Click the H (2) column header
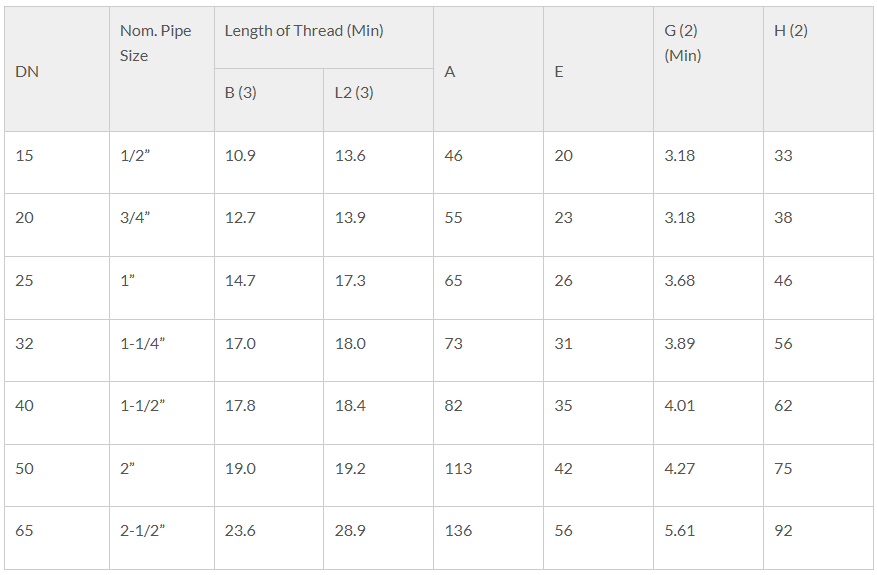The image size is (877, 575). click(818, 69)
